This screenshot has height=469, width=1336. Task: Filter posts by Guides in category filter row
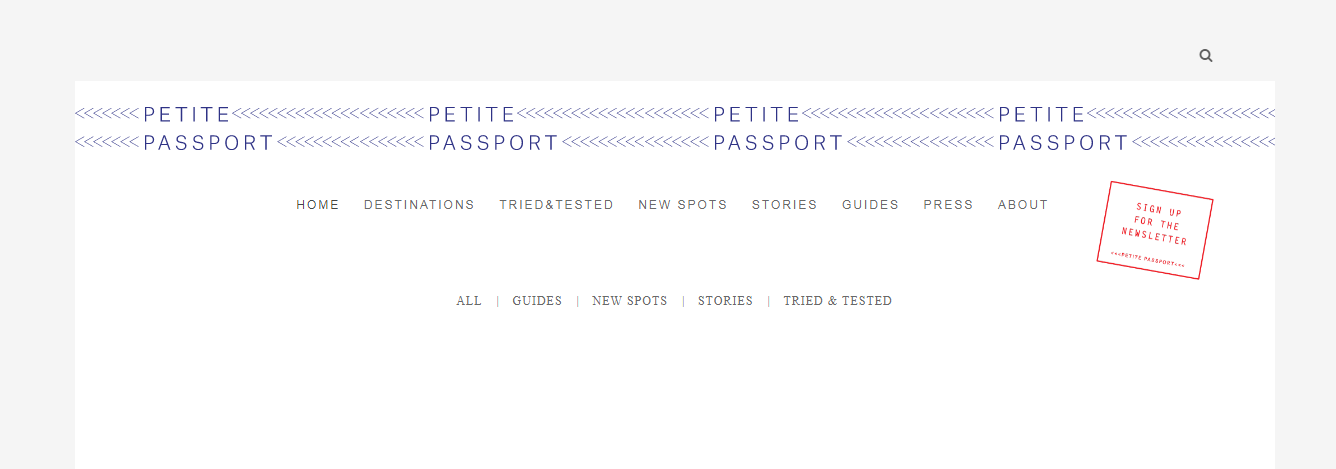[x=537, y=301]
